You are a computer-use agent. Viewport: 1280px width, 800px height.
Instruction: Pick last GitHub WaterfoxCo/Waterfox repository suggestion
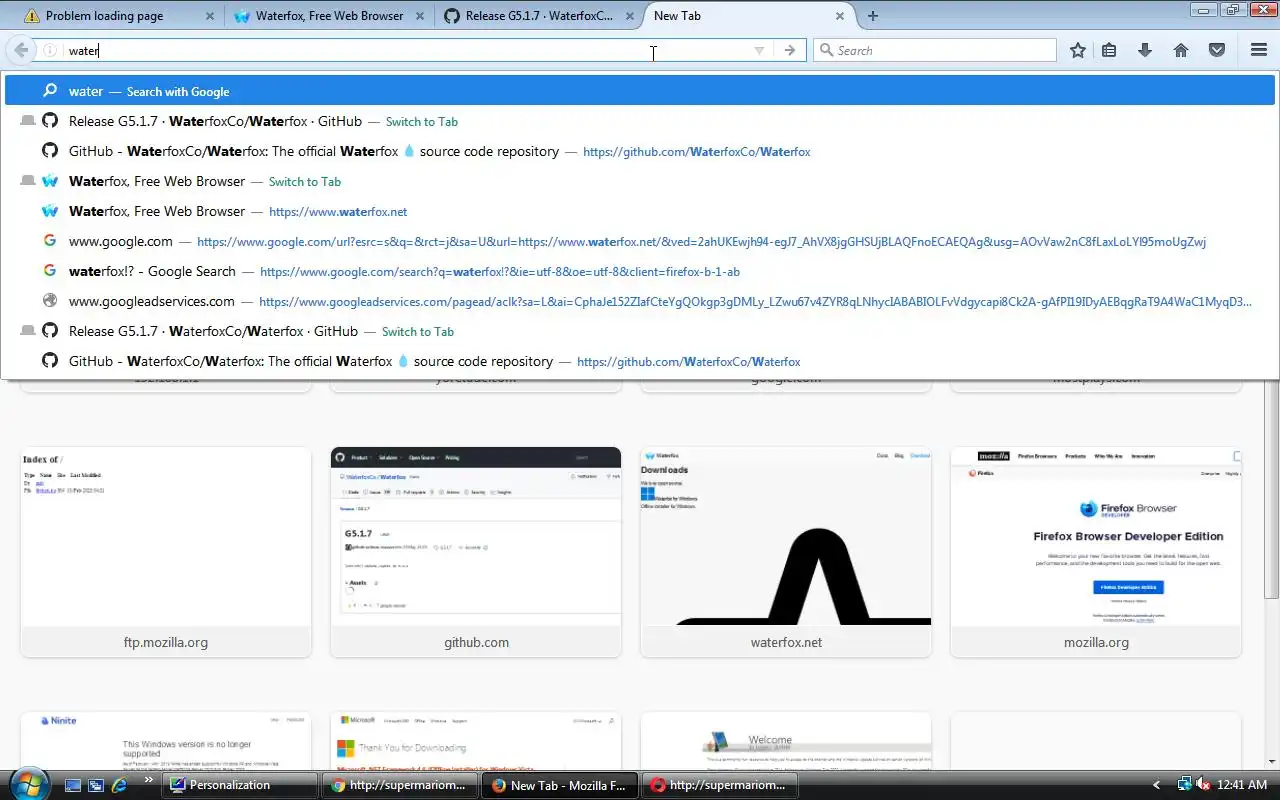[640, 361]
